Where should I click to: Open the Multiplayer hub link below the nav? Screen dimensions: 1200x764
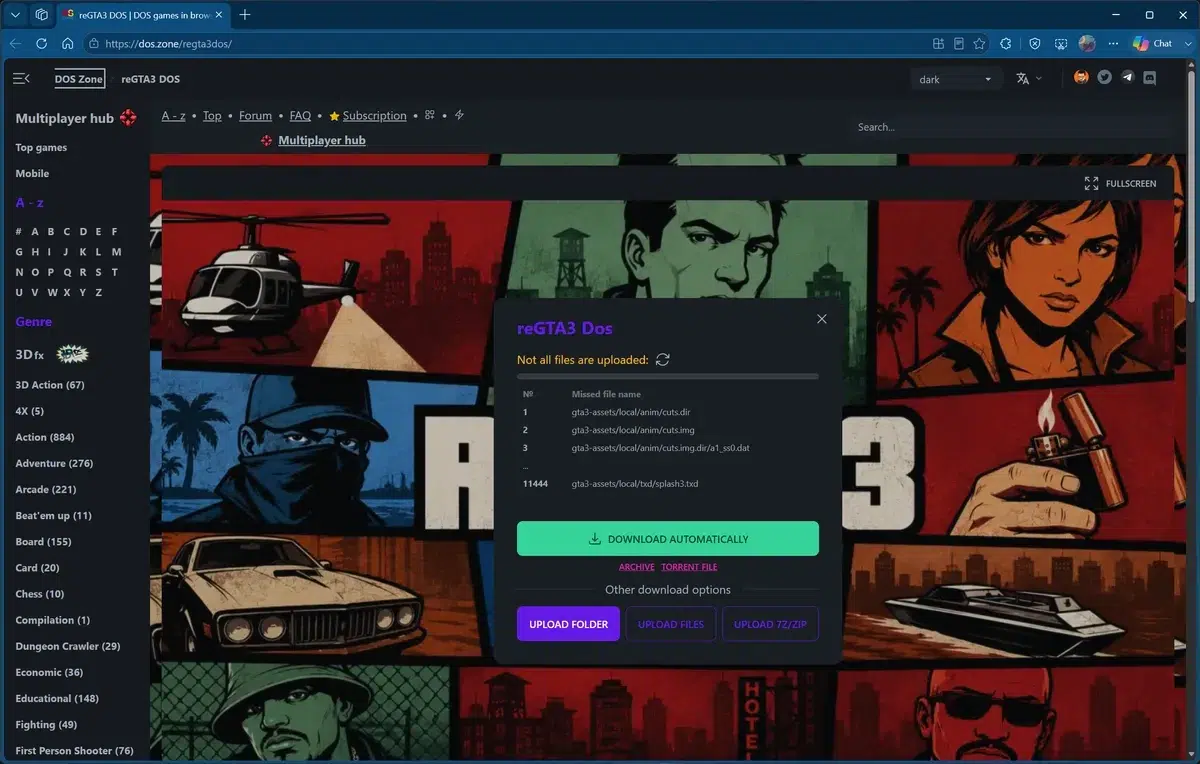point(321,141)
